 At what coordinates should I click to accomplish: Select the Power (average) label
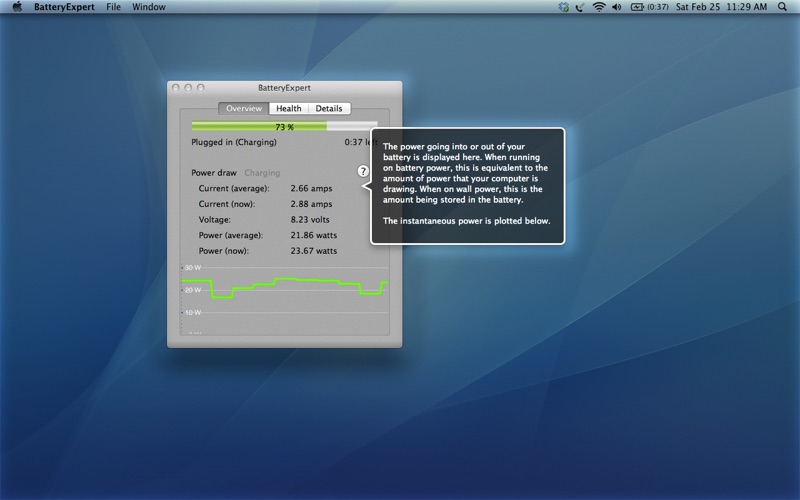pyautogui.click(x=231, y=235)
